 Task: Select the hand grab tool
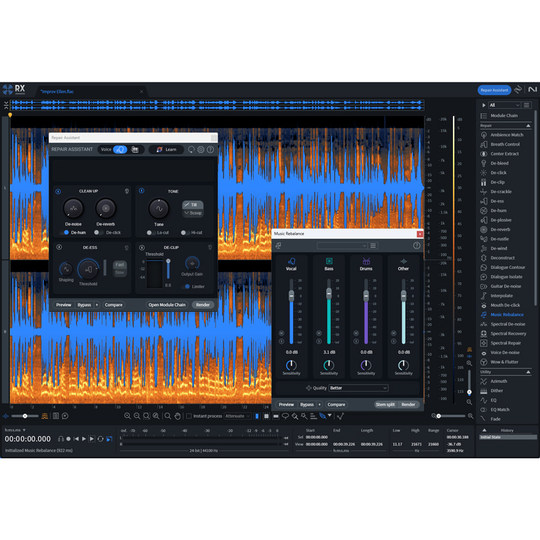177,416
